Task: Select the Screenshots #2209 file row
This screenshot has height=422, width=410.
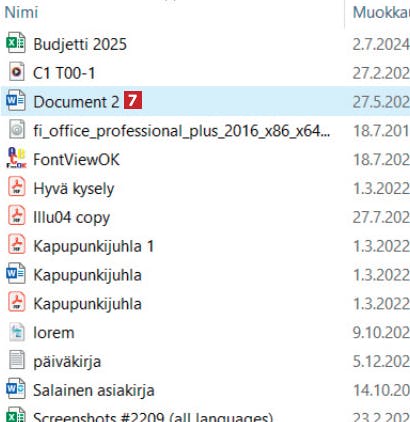Action: point(205,417)
